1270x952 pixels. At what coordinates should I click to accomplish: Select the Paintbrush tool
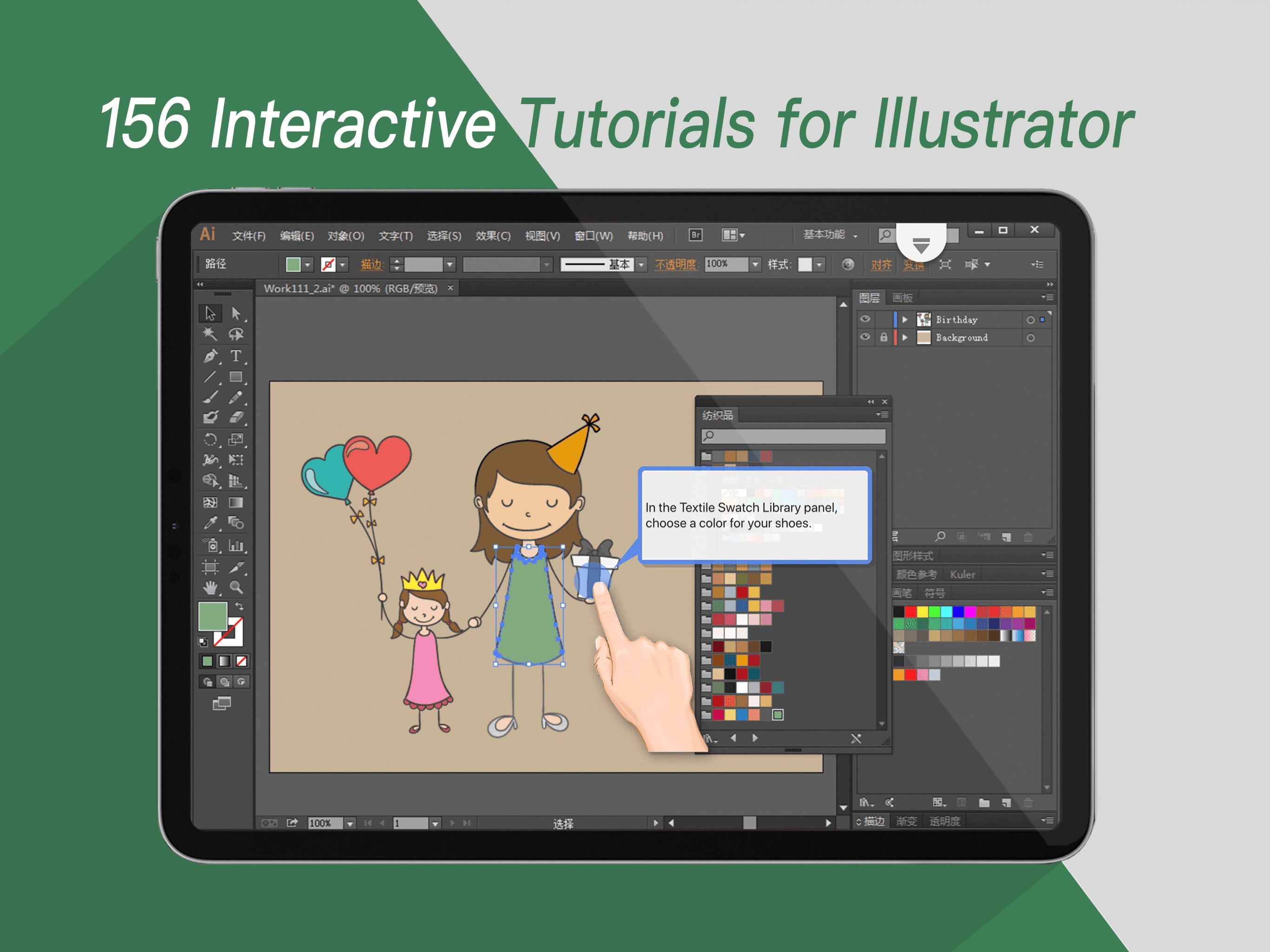coord(210,397)
